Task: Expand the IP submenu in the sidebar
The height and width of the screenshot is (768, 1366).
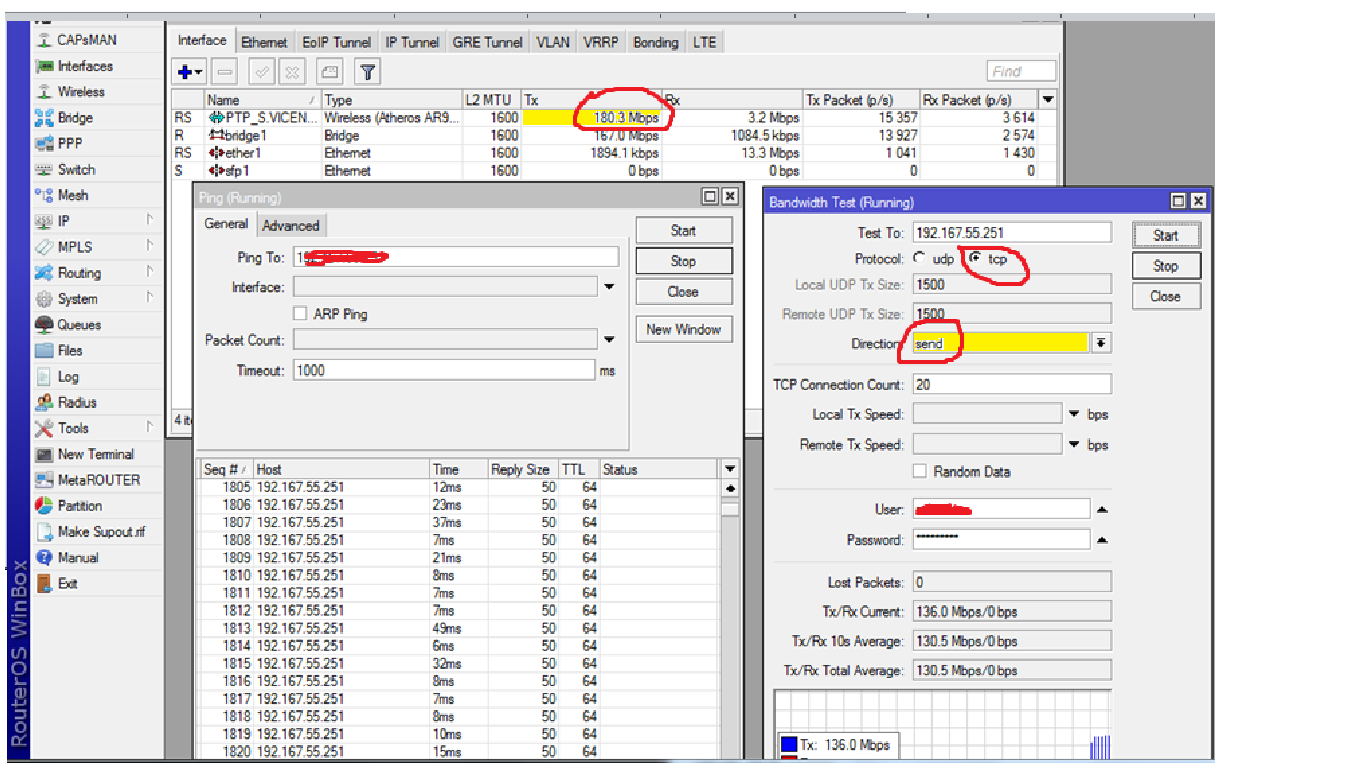Action: point(149,221)
